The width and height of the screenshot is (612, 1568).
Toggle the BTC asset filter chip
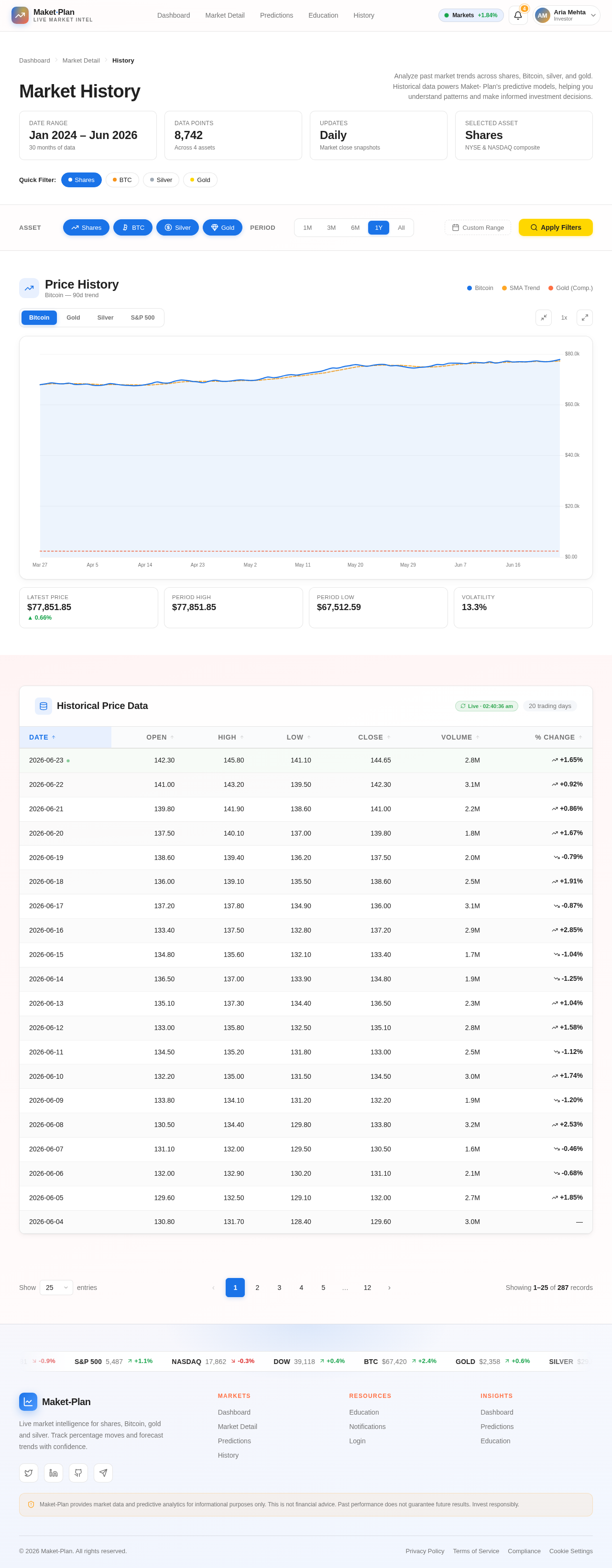coord(133,228)
